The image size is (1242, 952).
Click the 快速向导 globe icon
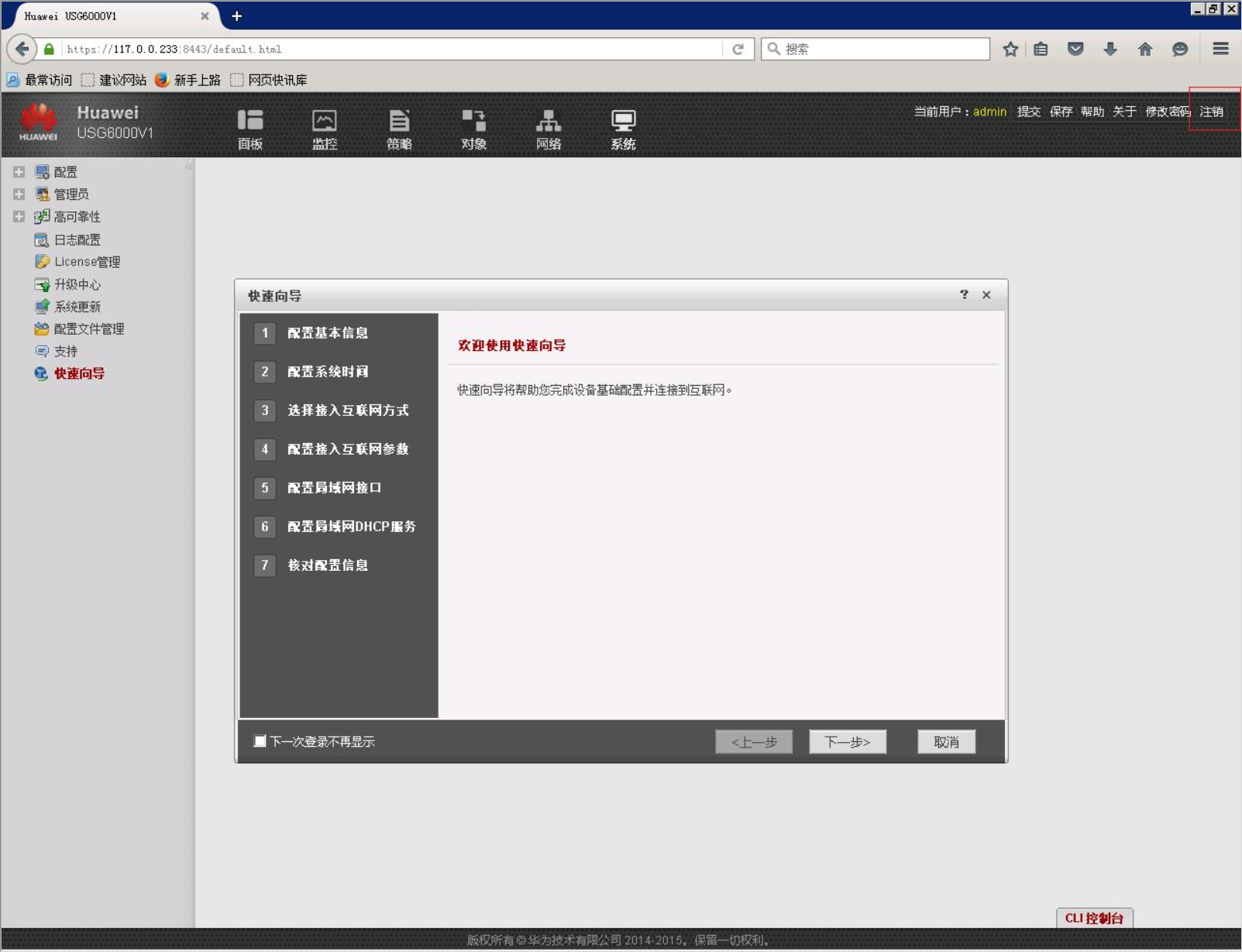point(42,373)
